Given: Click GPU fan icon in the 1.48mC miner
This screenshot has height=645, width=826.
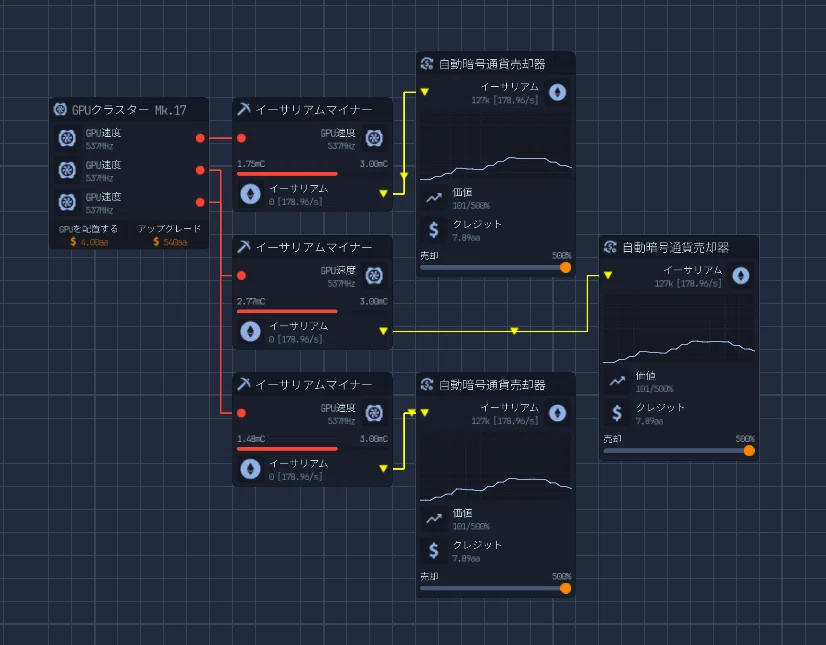Looking at the screenshot, I should click(374, 413).
